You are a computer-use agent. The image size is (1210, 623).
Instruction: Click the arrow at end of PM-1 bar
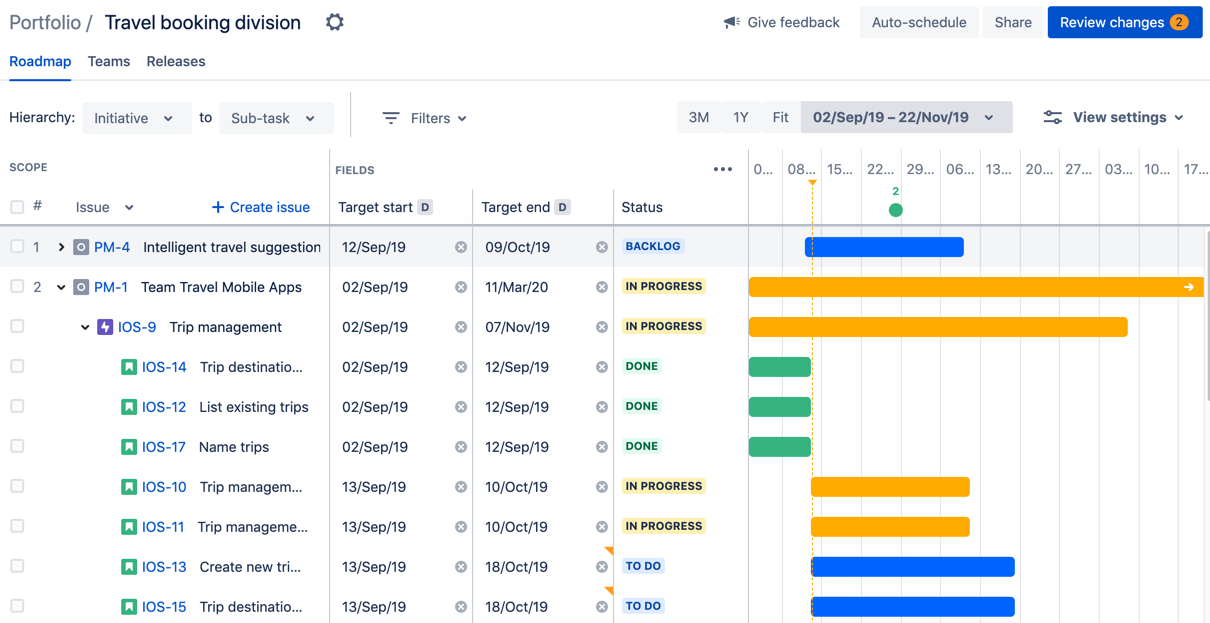tap(1189, 287)
